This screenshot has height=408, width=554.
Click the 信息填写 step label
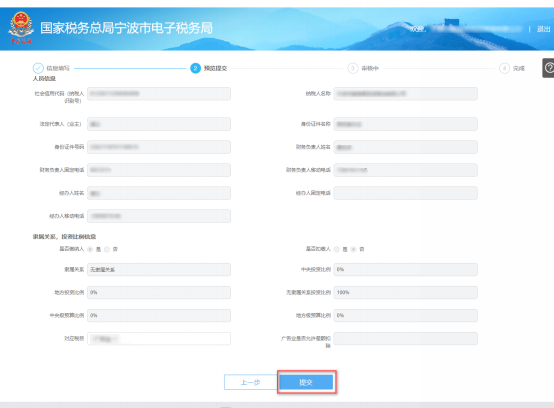pyautogui.click(x=58, y=68)
